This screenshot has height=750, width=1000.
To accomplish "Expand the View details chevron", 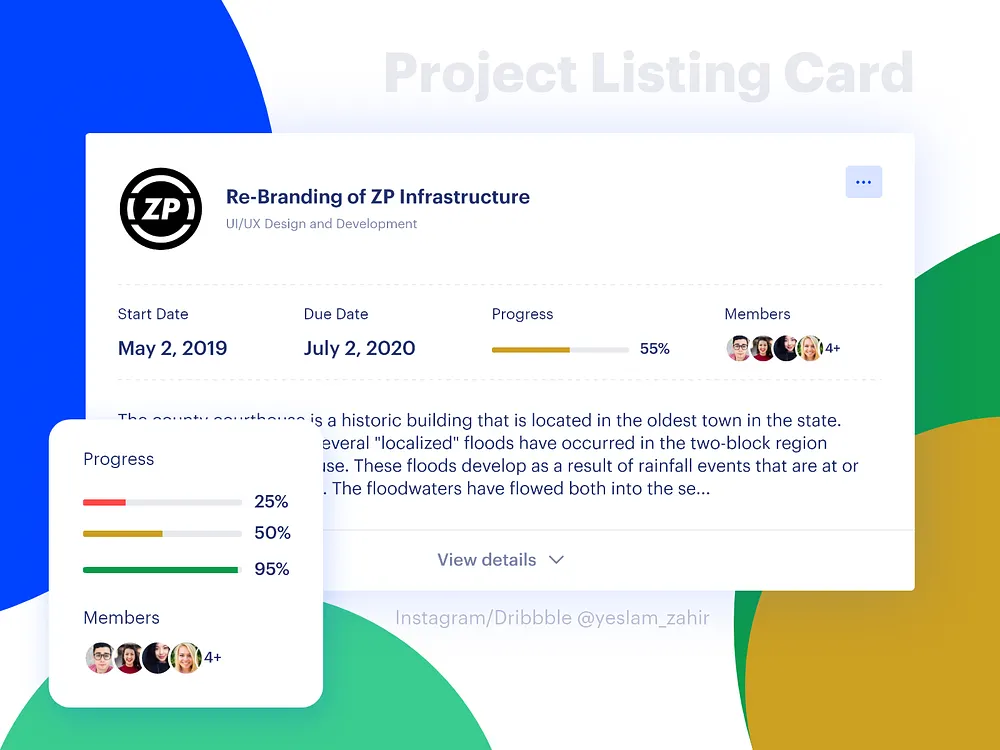I will pyautogui.click(x=556, y=560).
